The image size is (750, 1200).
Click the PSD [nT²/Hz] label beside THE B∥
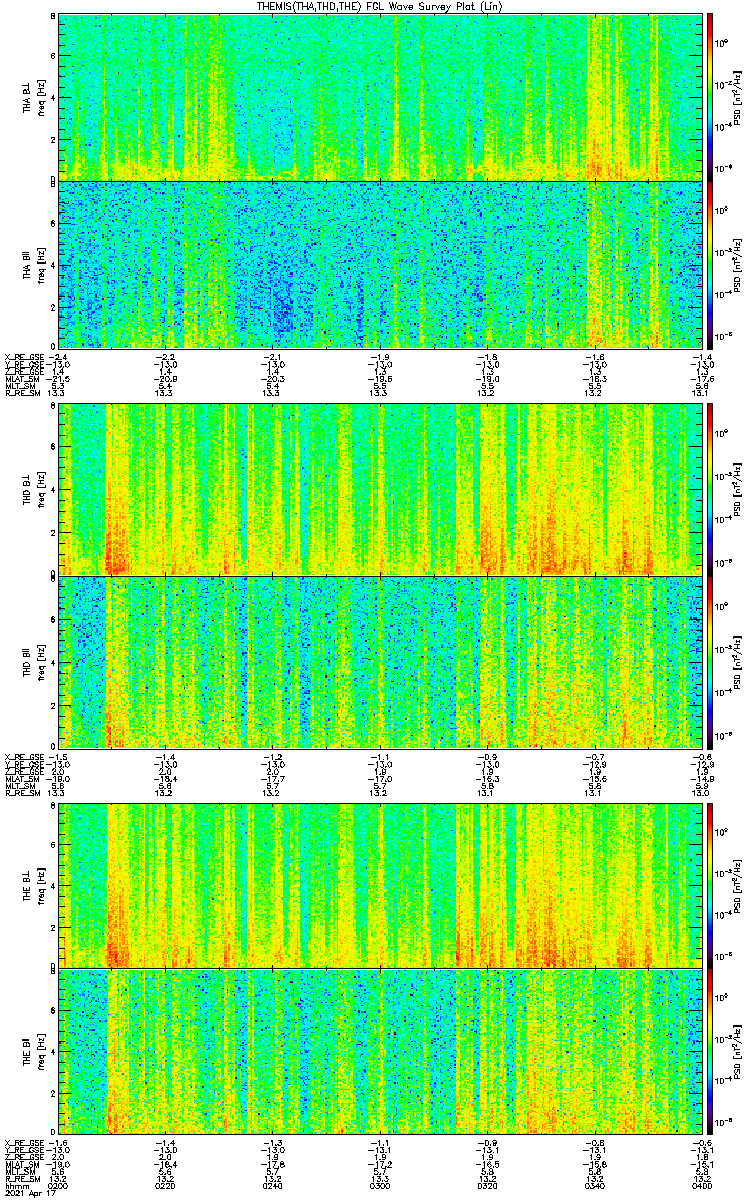(x=735, y=1052)
